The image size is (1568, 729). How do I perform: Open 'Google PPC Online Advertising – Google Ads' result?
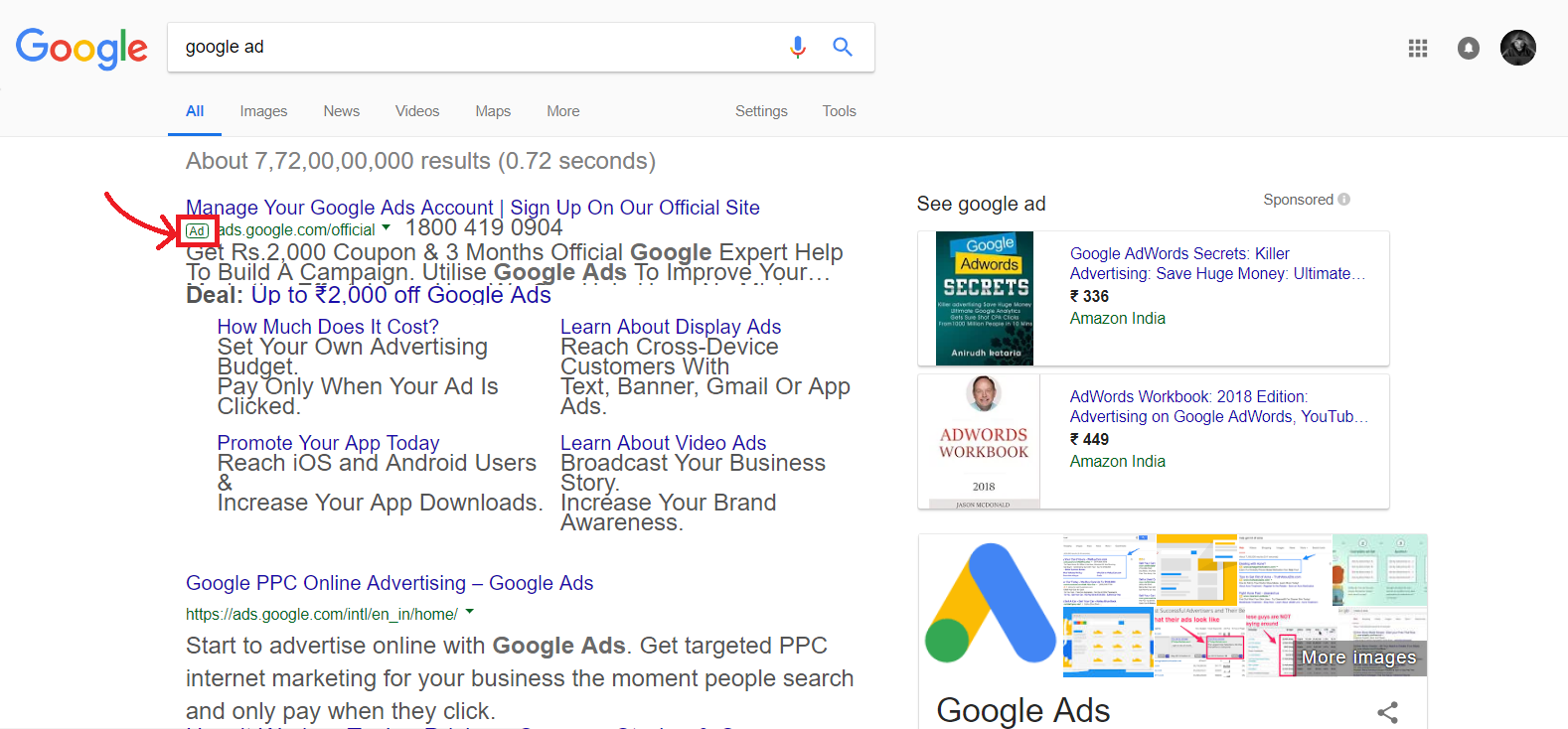[390, 583]
